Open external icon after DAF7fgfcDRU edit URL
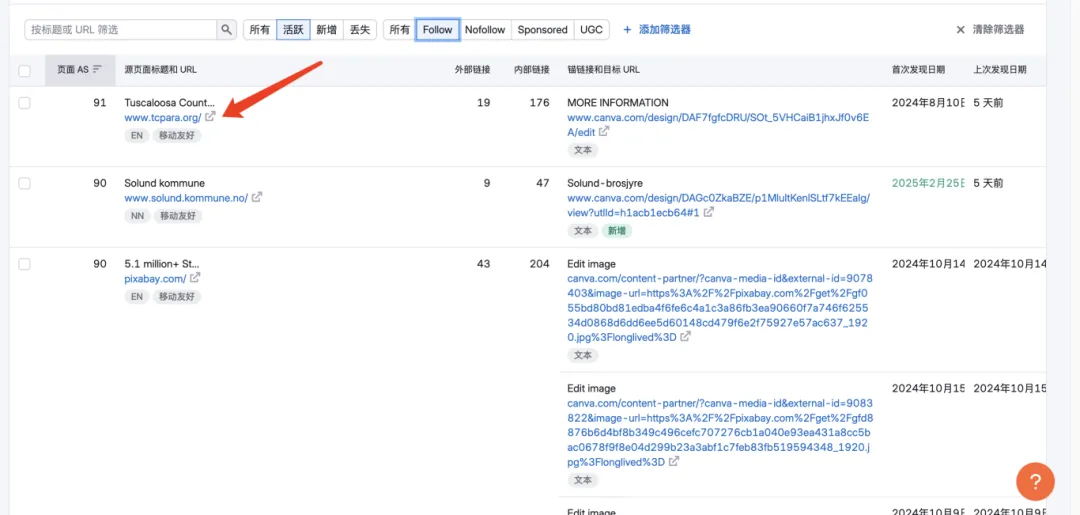This screenshot has width=1080, height=515. click(x=603, y=132)
